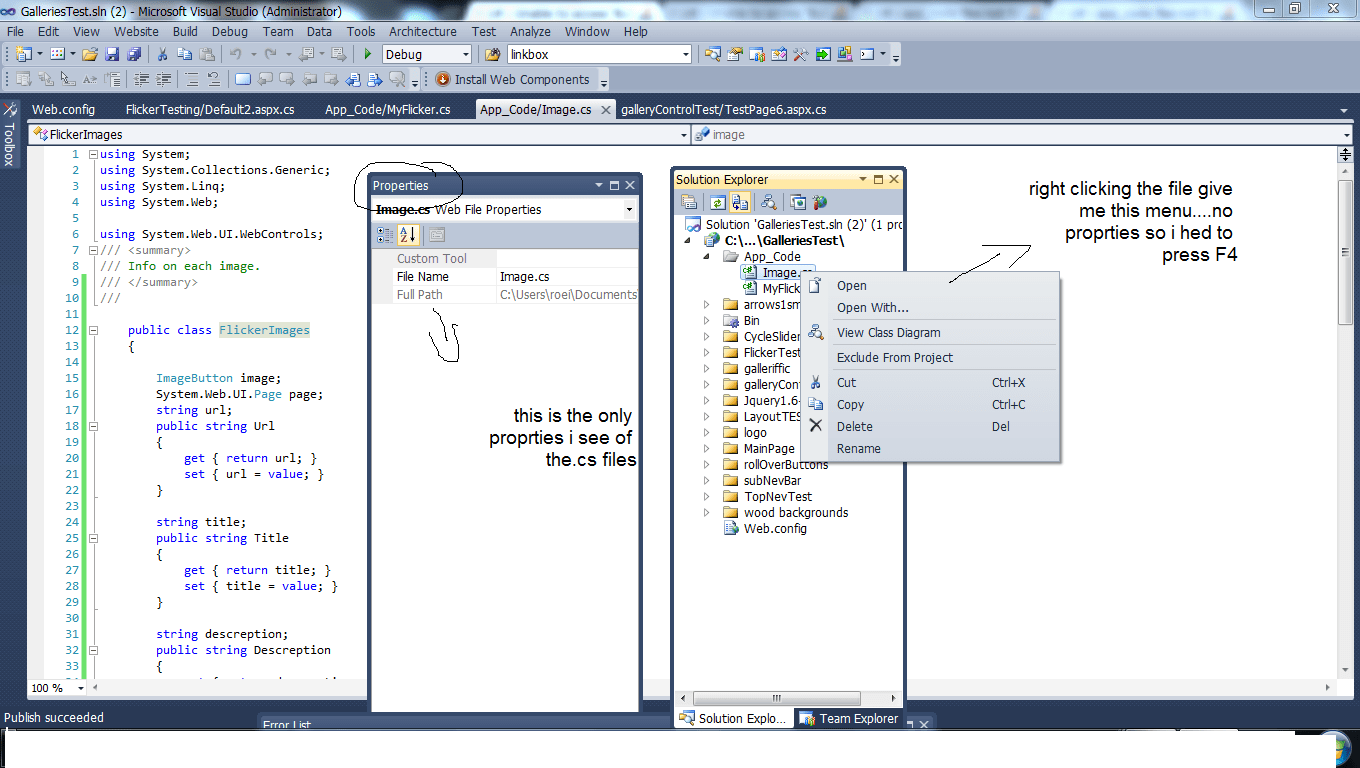
Task: Collapse the App_Code folder in Solution Explorer
Action: pyautogui.click(x=704, y=256)
